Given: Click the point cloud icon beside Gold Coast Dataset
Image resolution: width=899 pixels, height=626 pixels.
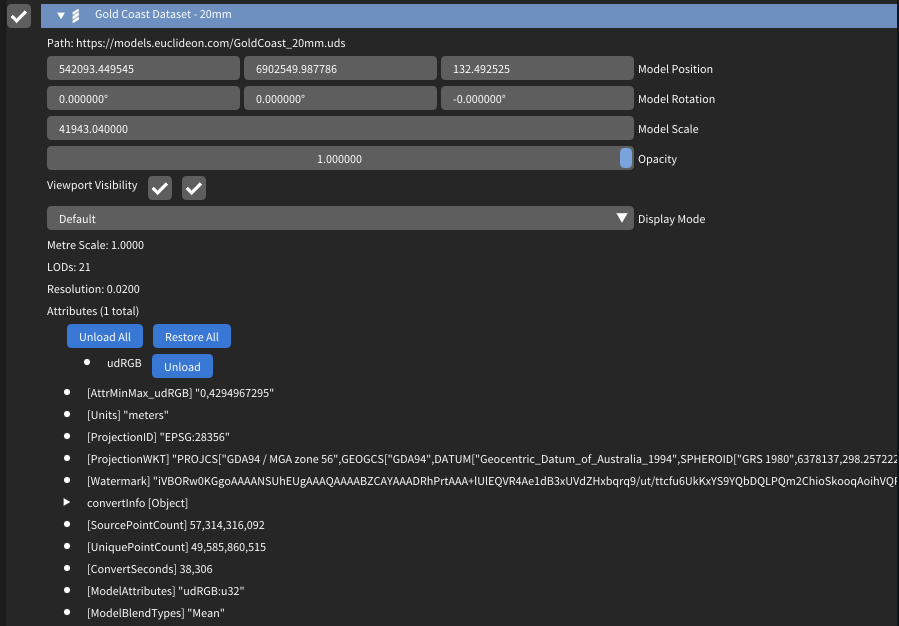Looking at the screenshot, I should pyautogui.click(x=76, y=15).
